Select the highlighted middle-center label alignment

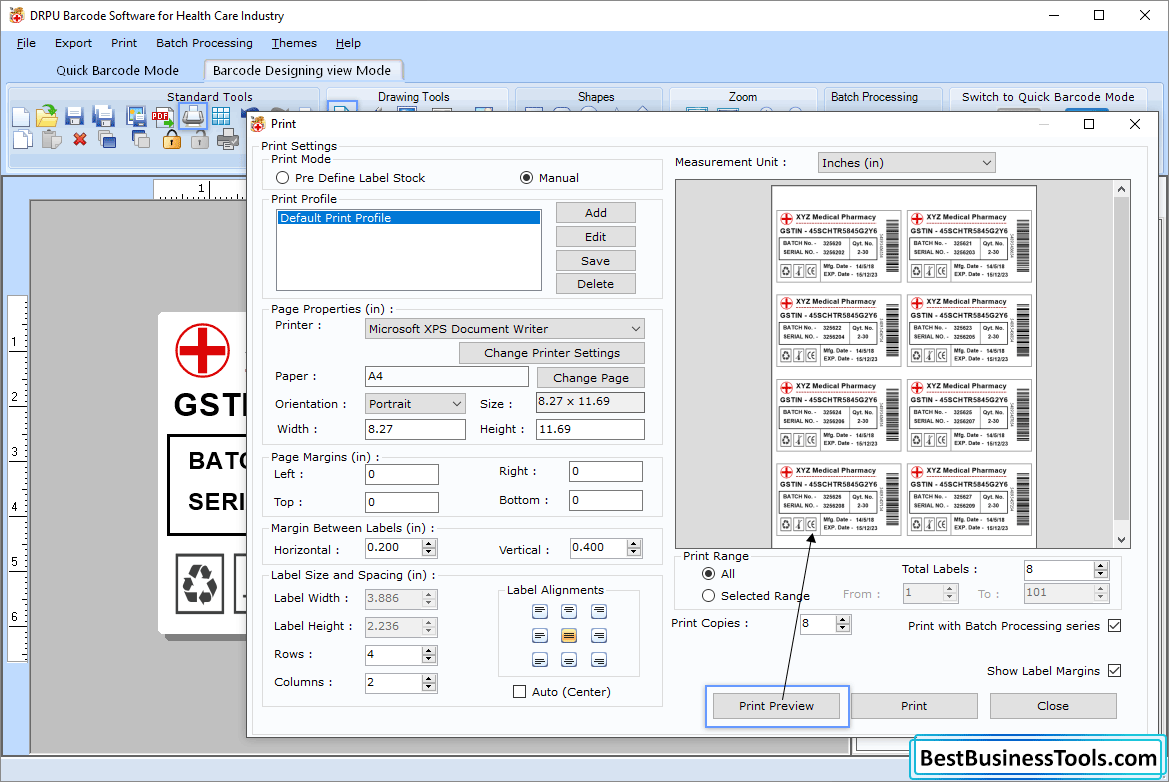pyautogui.click(x=569, y=636)
